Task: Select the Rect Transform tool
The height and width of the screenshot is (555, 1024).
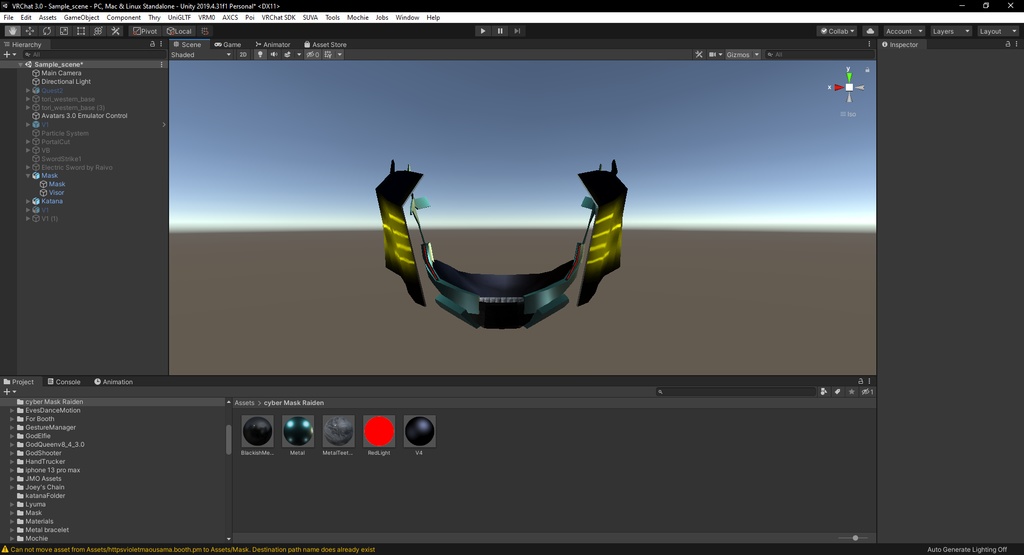Action: coord(80,31)
